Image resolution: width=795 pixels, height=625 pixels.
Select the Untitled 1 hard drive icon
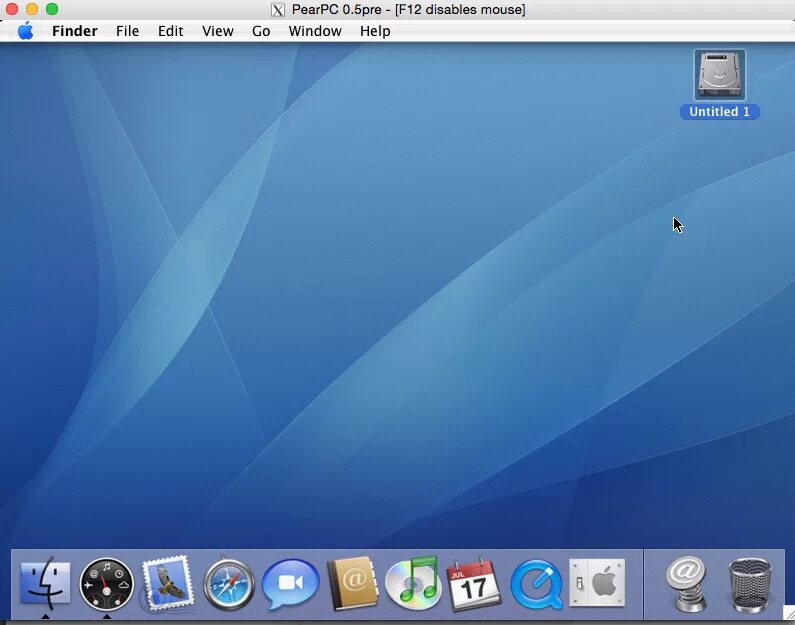click(719, 75)
